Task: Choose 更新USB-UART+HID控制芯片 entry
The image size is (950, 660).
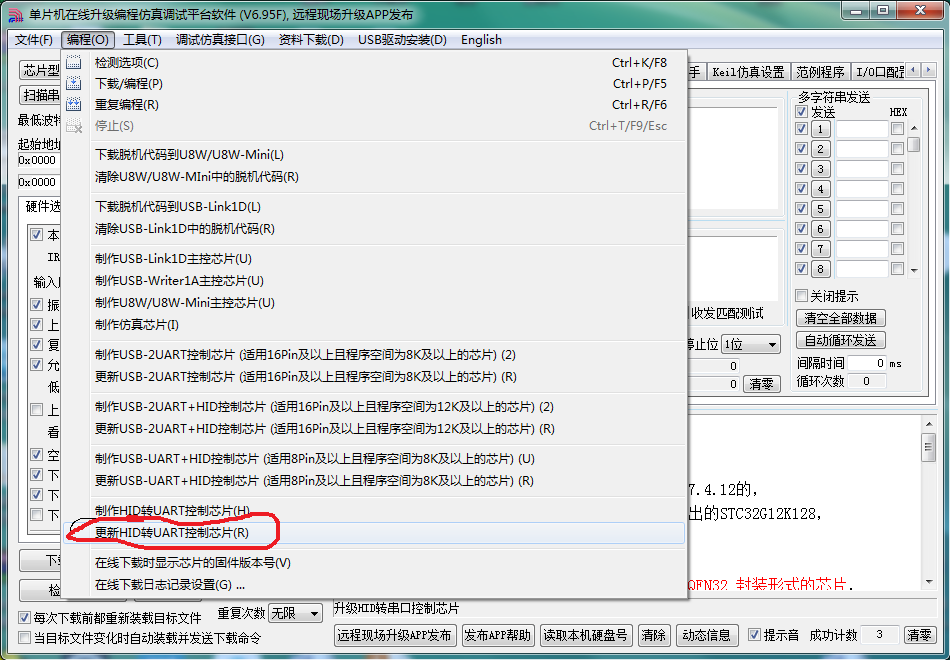Action: [374, 481]
